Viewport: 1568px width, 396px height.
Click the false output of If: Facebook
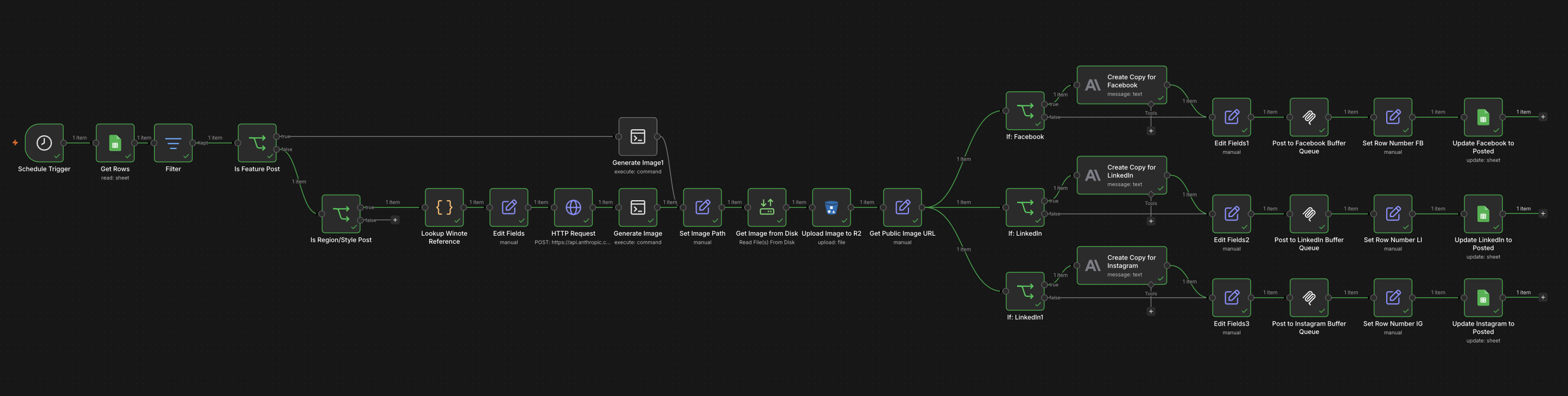[1044, 117]
